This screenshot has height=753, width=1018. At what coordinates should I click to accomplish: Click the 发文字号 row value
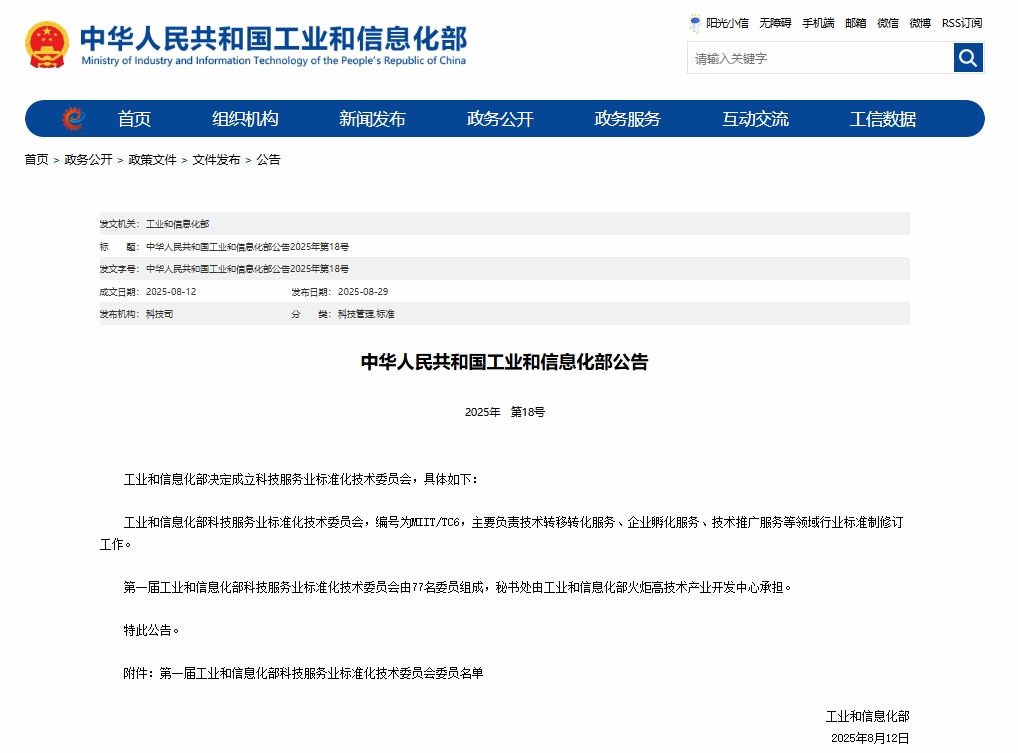pyautogui.click(x=247, y=269)
